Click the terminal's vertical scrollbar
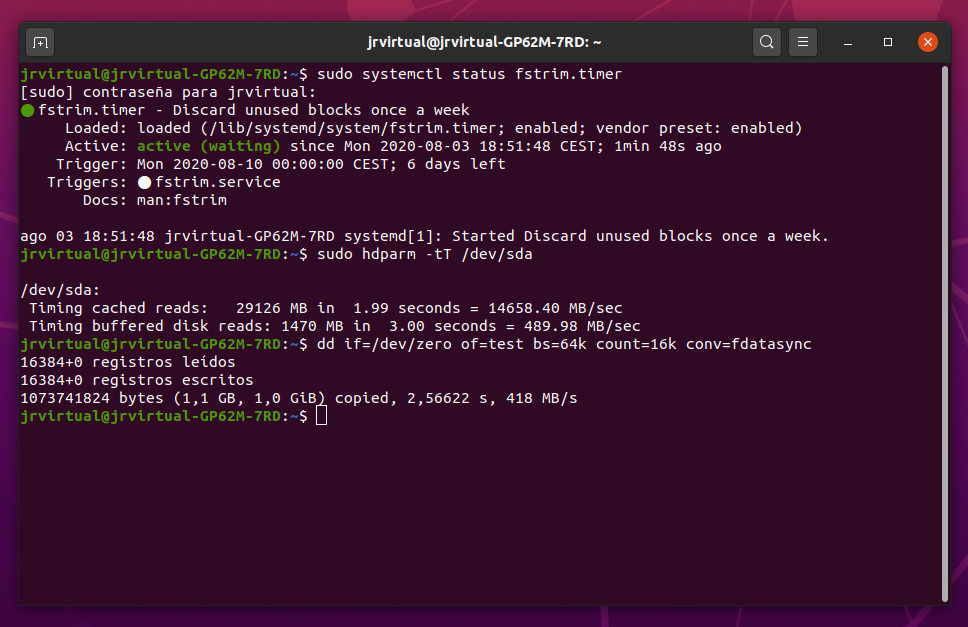 (945, 330)
